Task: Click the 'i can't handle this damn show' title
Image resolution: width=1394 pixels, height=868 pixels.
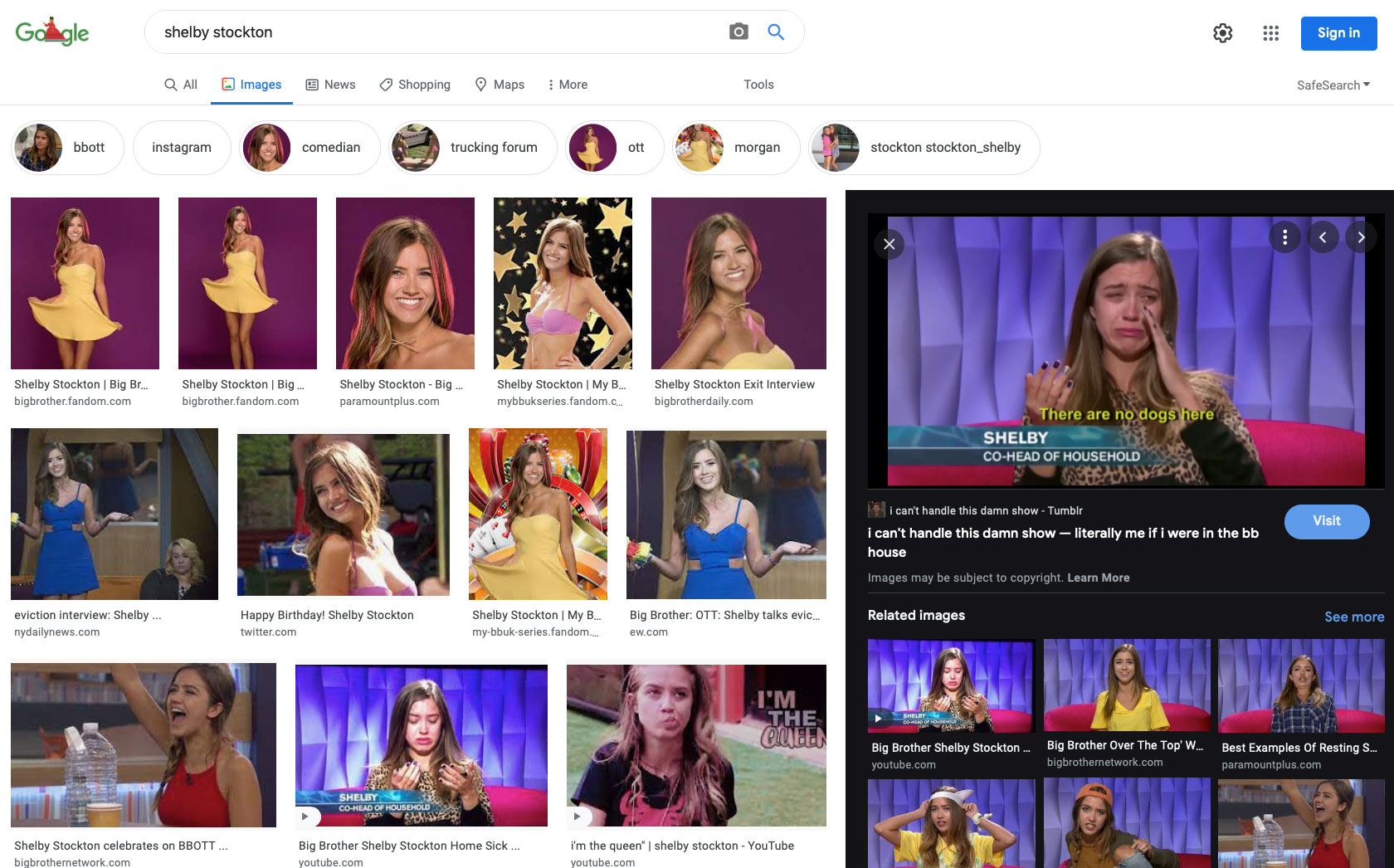Action: pos(1063,543)
